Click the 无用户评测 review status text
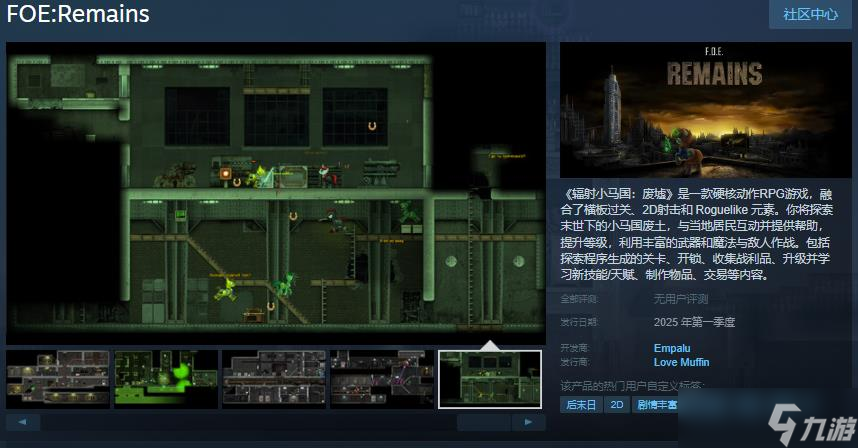Image resolution: width=858 pixels, height=448 pixels. pyautogui.click(x=681, y=299)
